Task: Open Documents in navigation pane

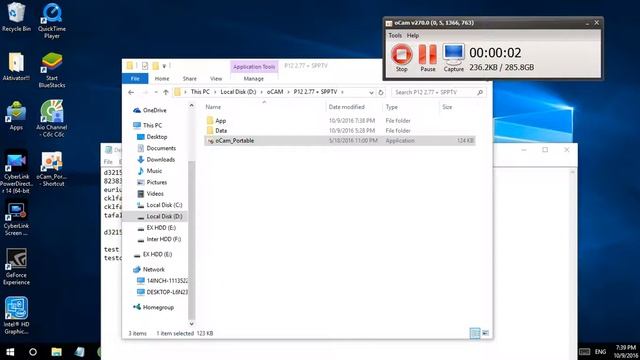Action: pyautogui.click(x=156, y=148)
